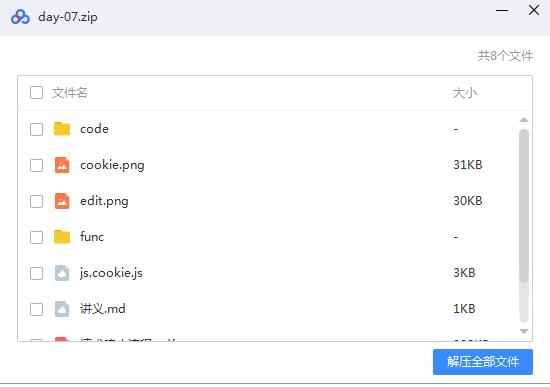550x387 pixels.
Task: Tick the checkbox for cookie.png
Action: 36,165
